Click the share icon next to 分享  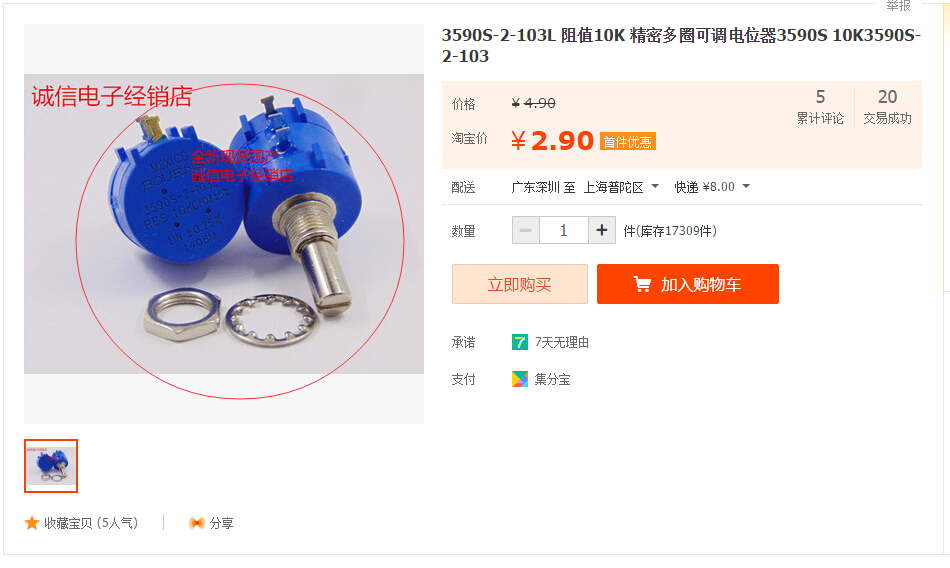pyautogui.click(x=197, y=523)
